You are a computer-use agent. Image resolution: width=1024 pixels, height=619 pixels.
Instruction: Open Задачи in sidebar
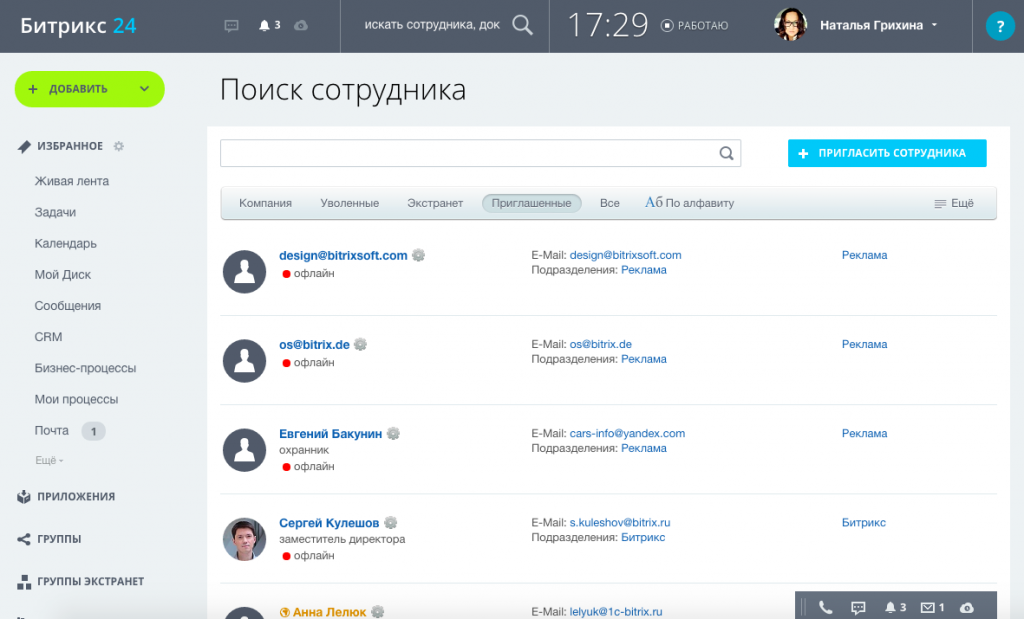(55, 212)
